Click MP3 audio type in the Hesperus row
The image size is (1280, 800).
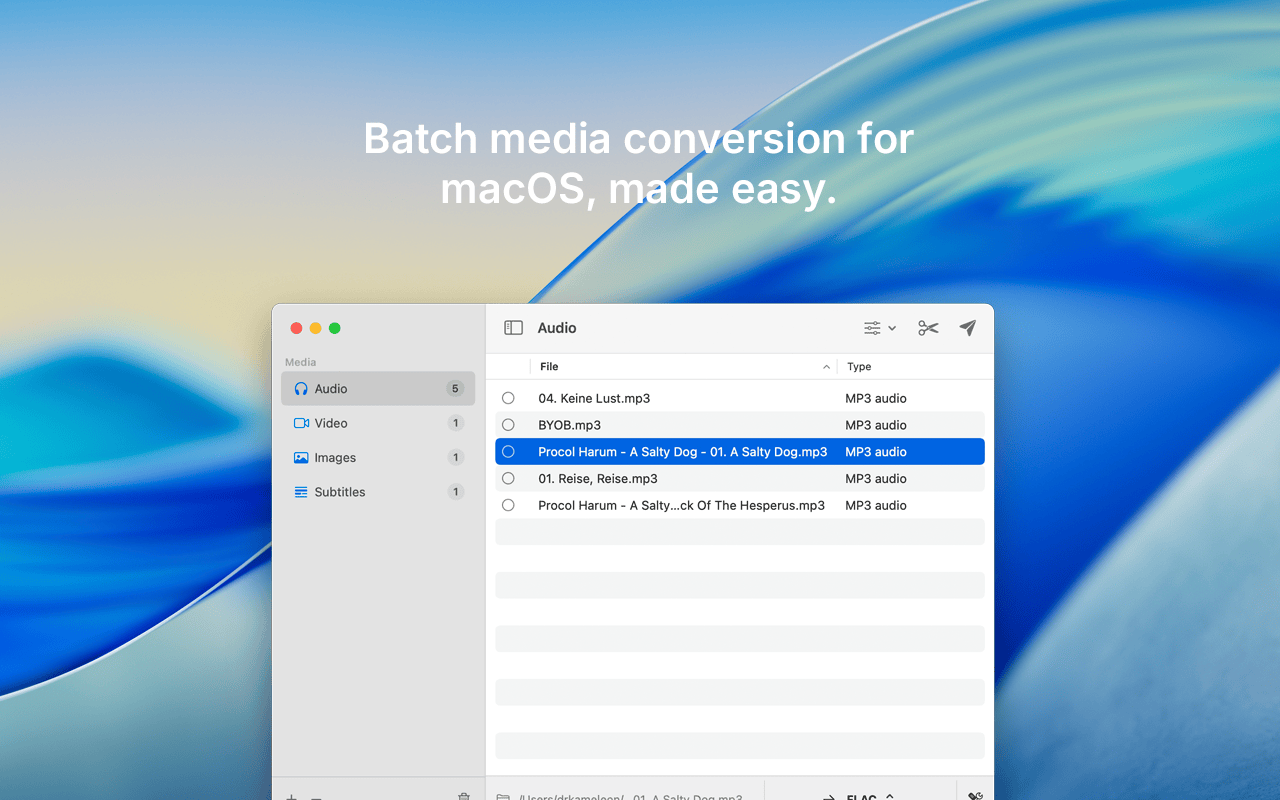point(876,505)
